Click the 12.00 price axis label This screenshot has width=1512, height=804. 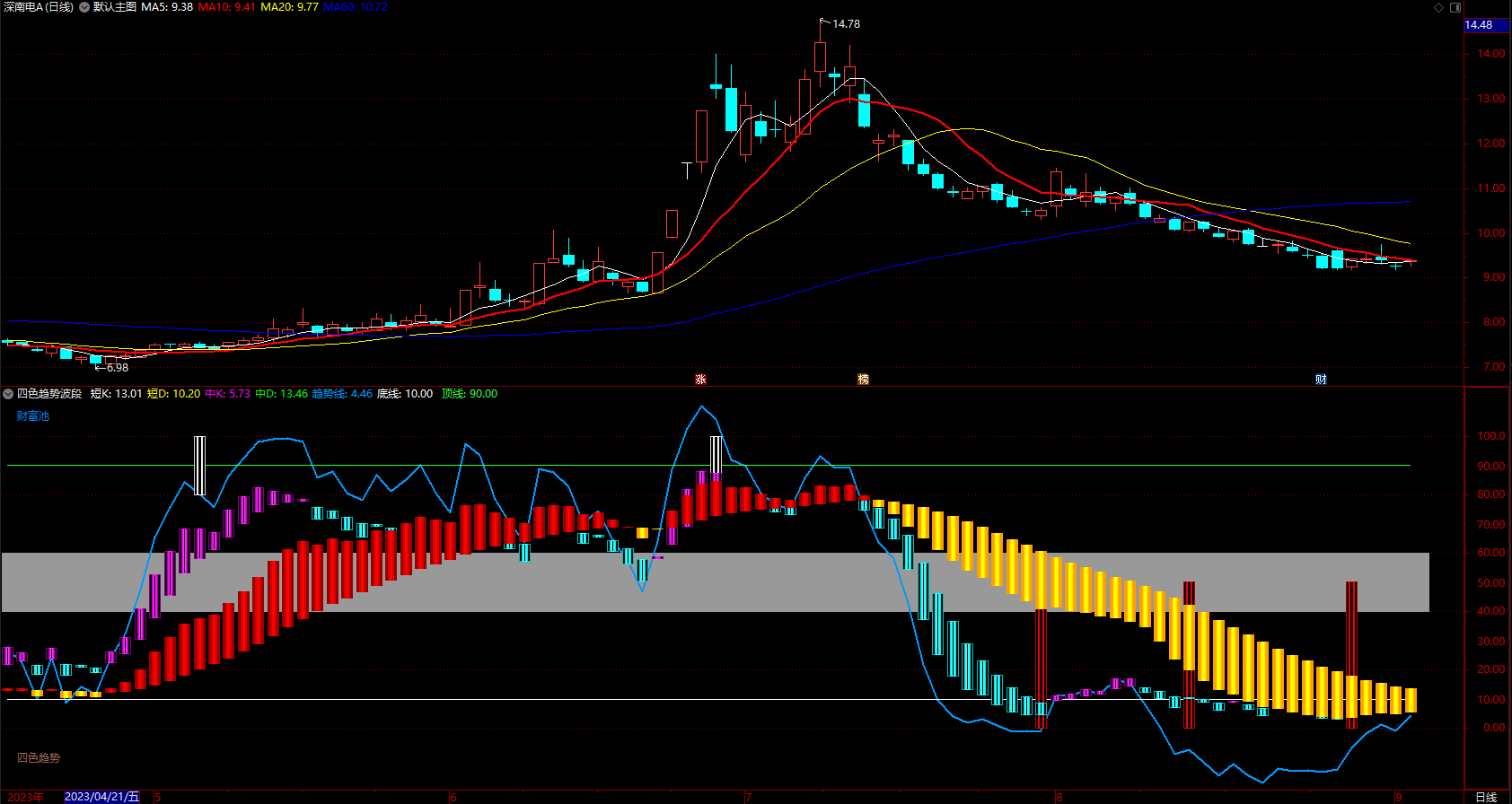pyautogui.click(x=1491, y=144)
